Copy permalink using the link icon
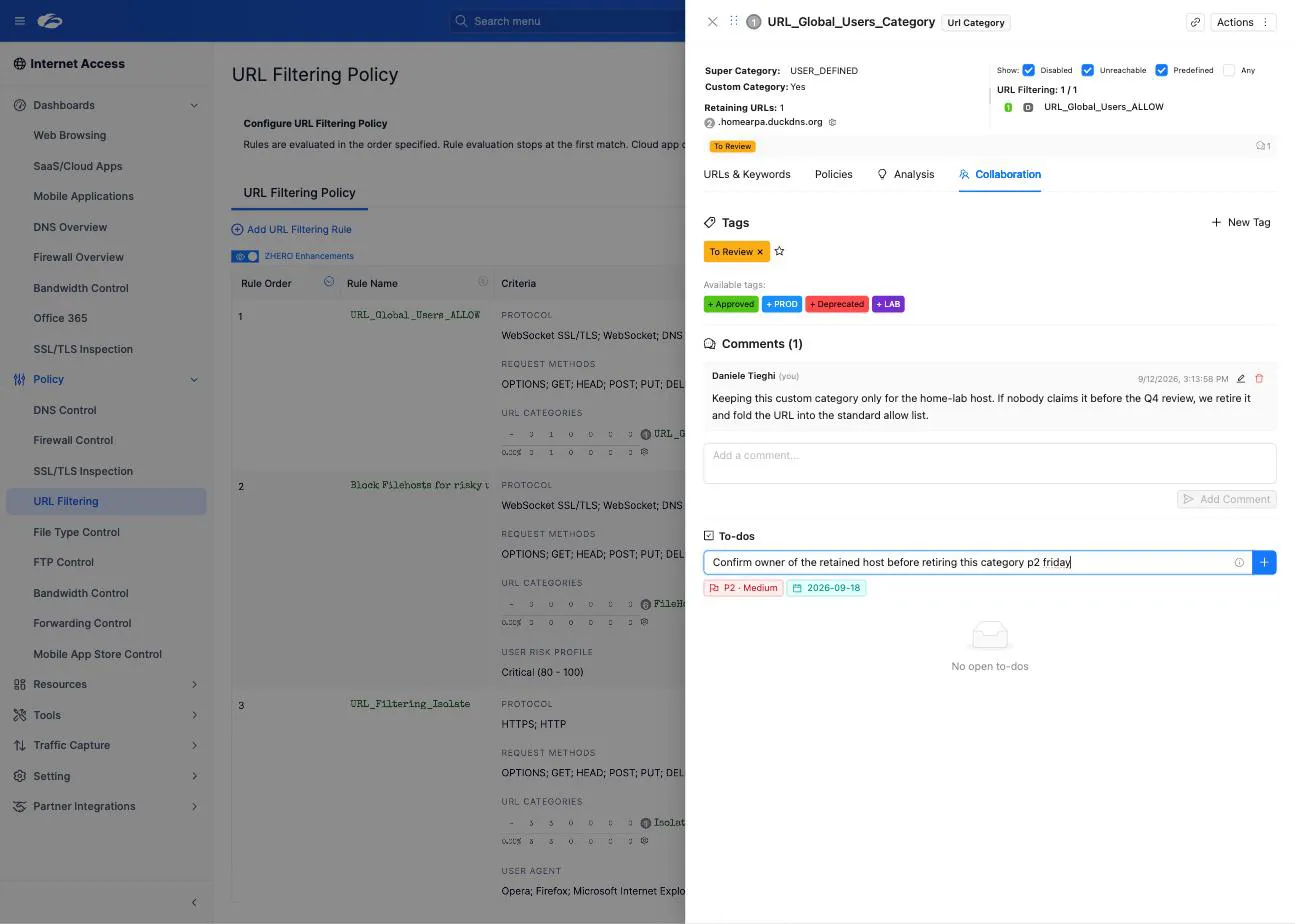Image resolution: width=1295 pixels, height=924 pixels. pyautogui.click(x=1195, y=22)
